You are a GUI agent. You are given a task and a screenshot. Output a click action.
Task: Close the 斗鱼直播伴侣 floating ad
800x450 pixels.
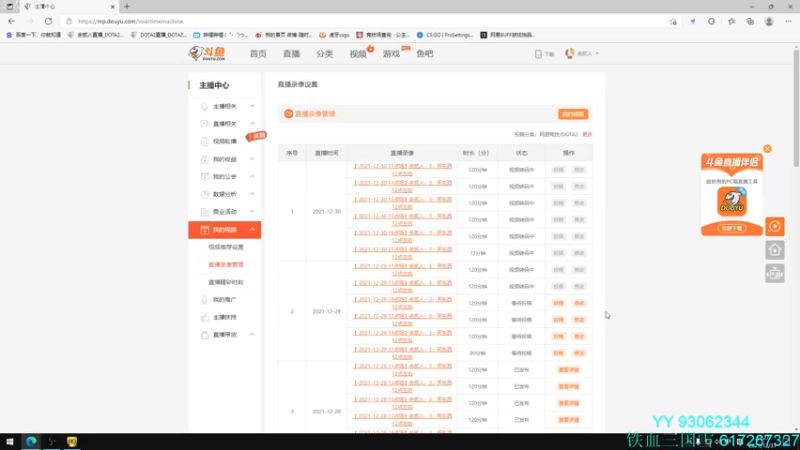click(767, 149)
